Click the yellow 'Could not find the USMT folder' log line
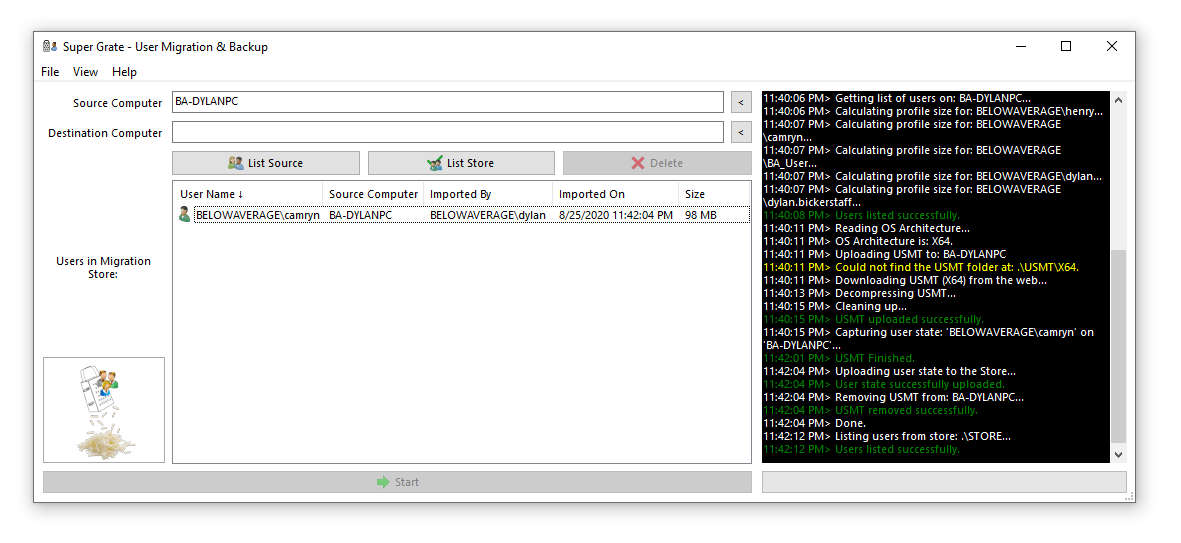The height and width of the screenshot is (543, 1181). [921, 267]
